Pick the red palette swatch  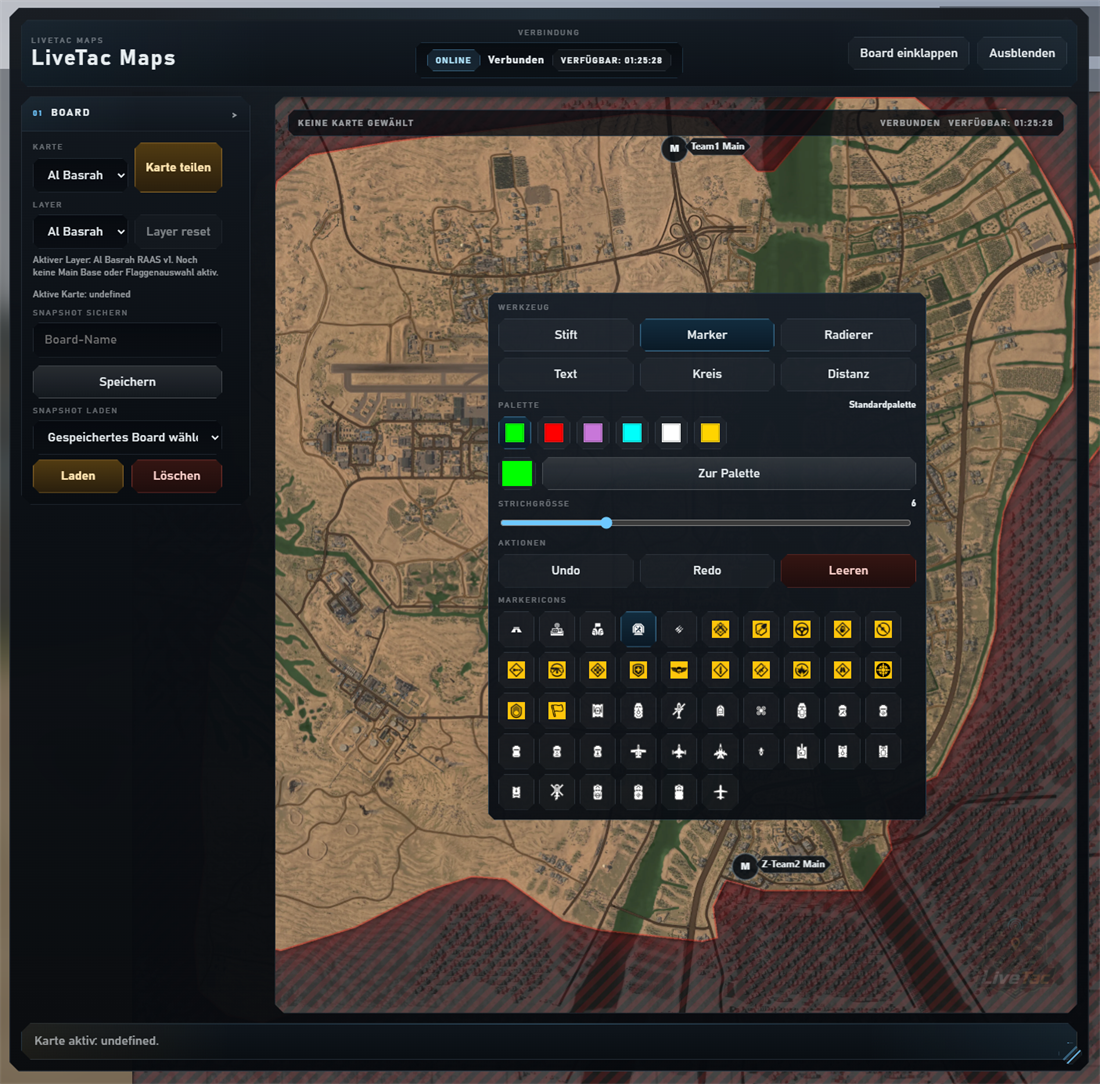(x=554, y=433)
